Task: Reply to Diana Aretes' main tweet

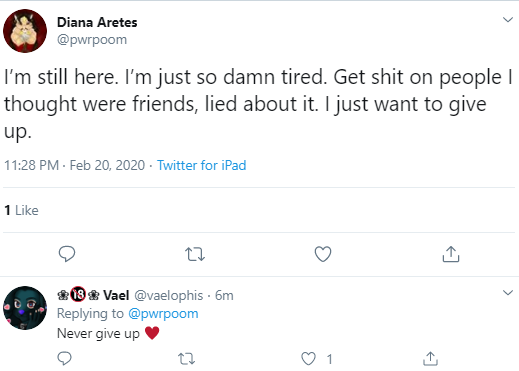Action: tap(67, 254)
